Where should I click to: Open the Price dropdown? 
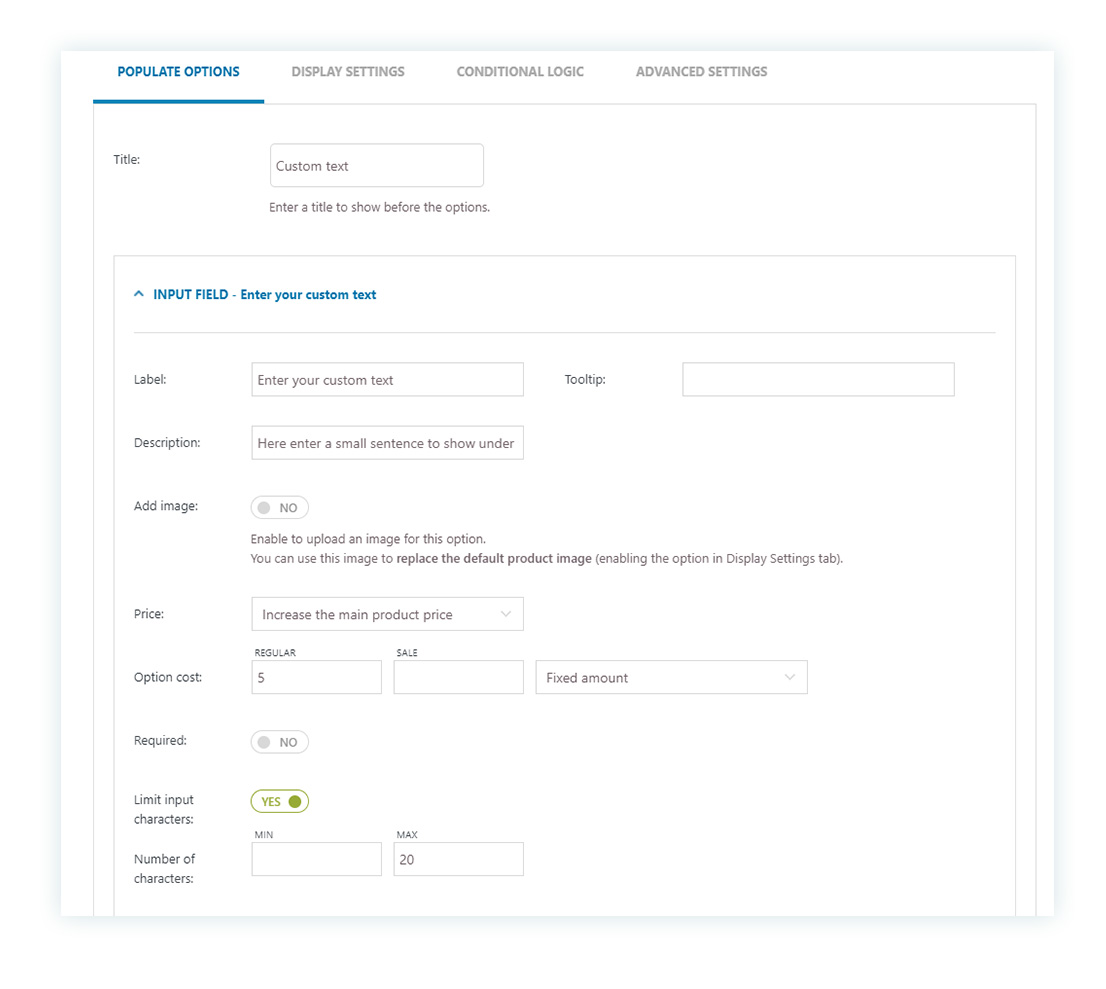(x=387, y=613)
